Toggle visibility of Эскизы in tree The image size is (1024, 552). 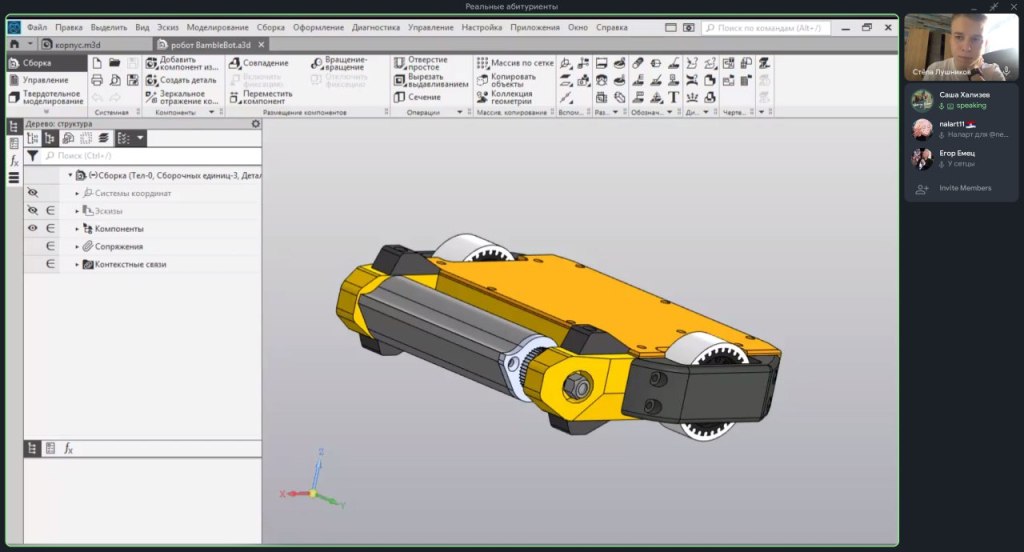pyautogui.click(x=32, y=211)
